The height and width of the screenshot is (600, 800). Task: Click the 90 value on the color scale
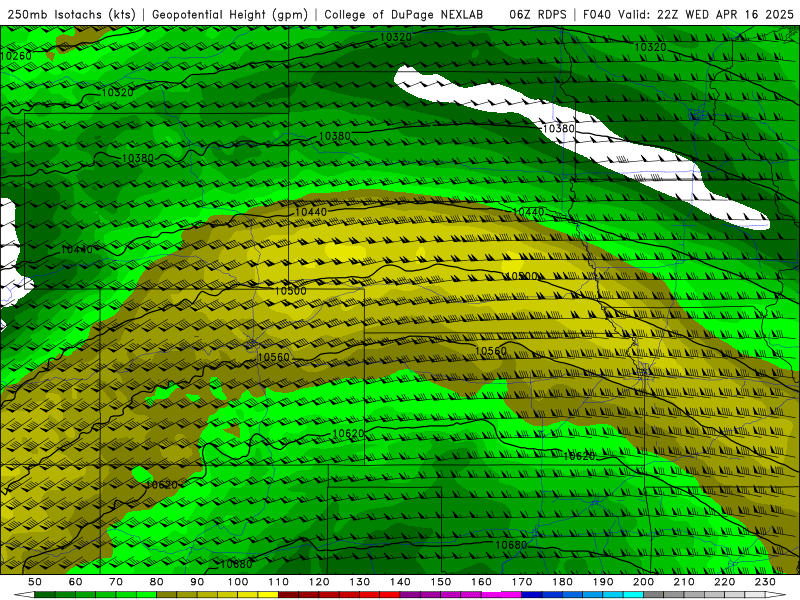point(197,582)
